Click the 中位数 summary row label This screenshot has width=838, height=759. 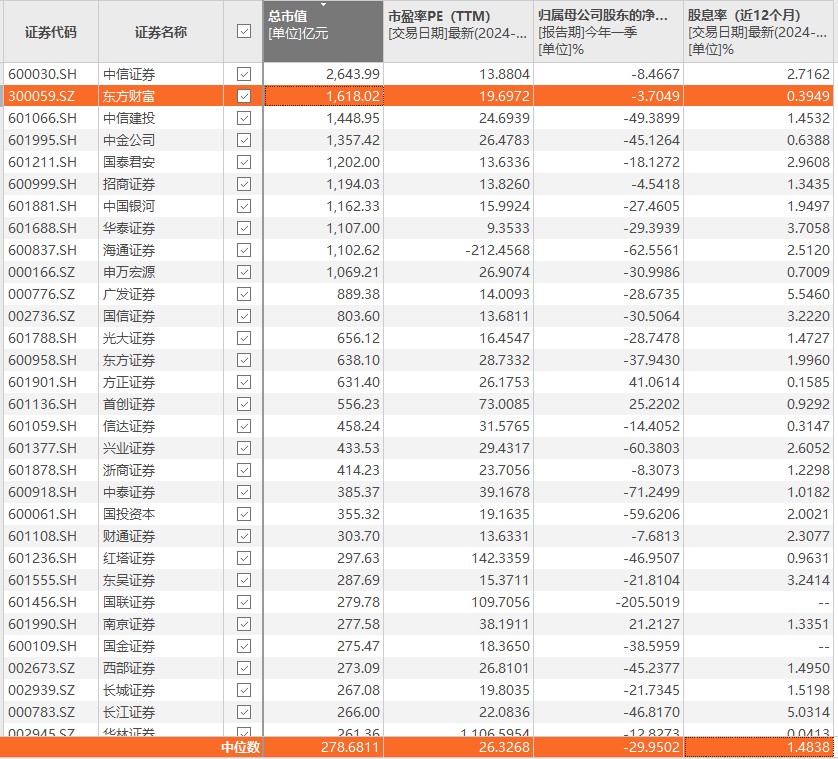(x=240, y=747)
